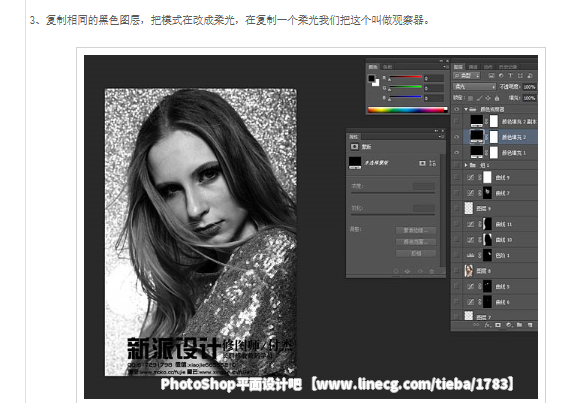
Task: Toggle lock position icon
Action: pos(488,98)
